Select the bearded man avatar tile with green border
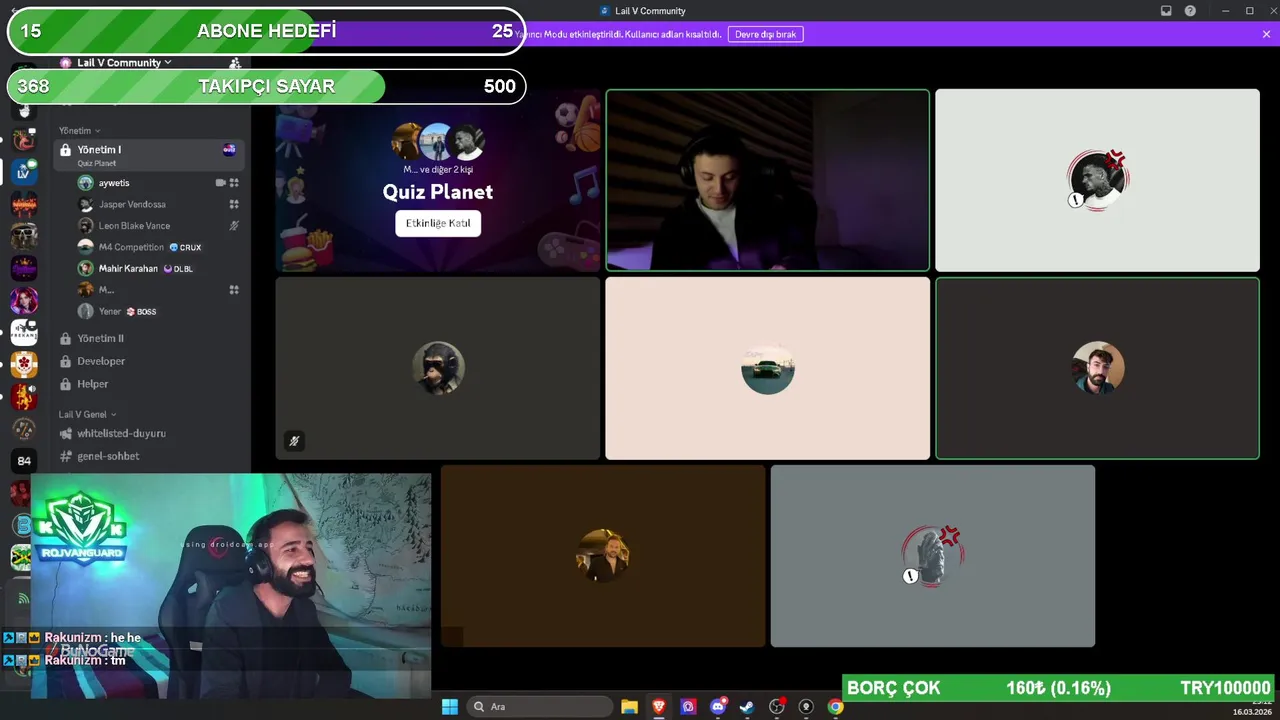The height and width of the screenshot is (720, 1280). pos(1097,368)
